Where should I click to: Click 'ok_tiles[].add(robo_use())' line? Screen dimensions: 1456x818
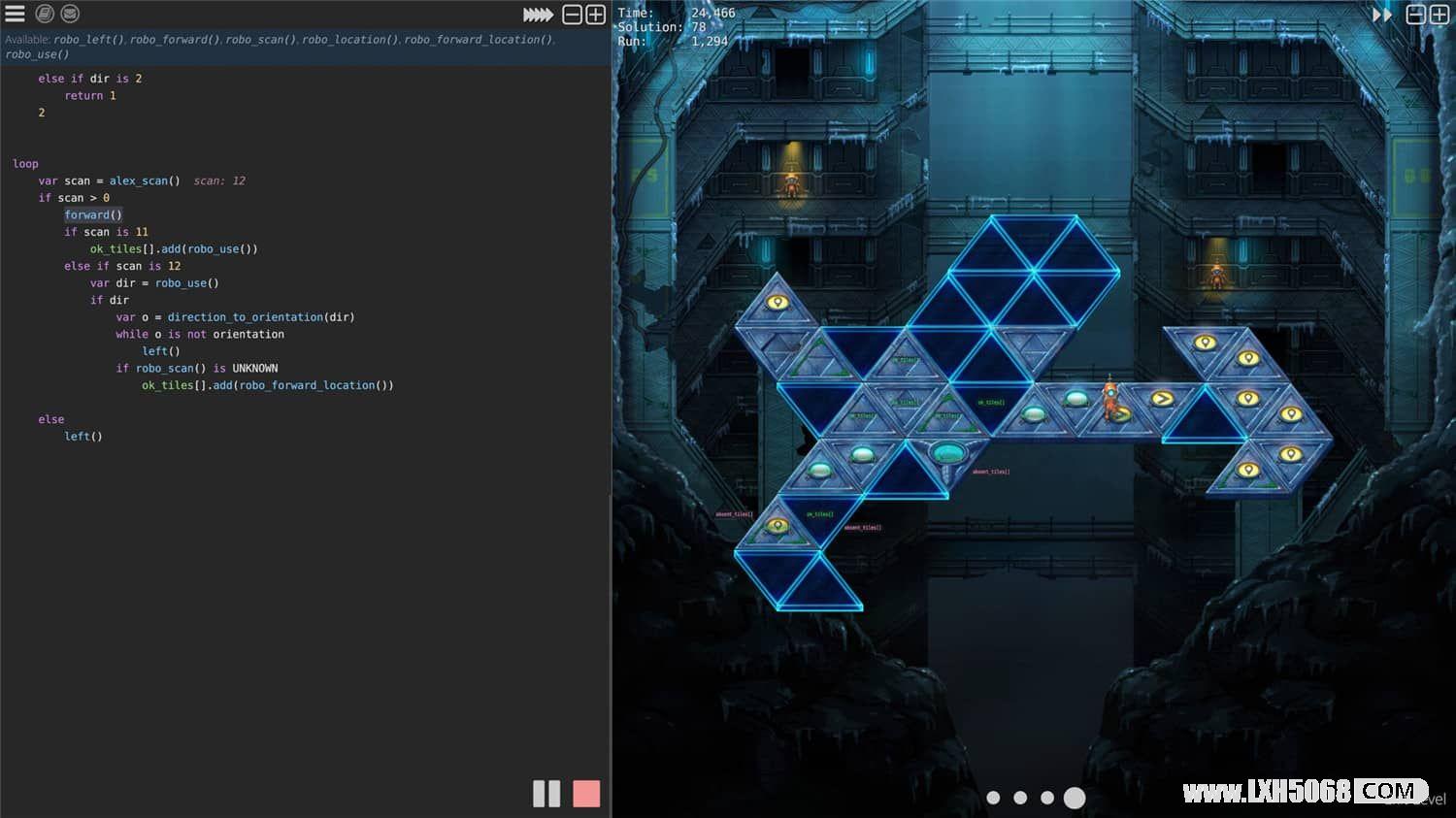tap(174, 249)
